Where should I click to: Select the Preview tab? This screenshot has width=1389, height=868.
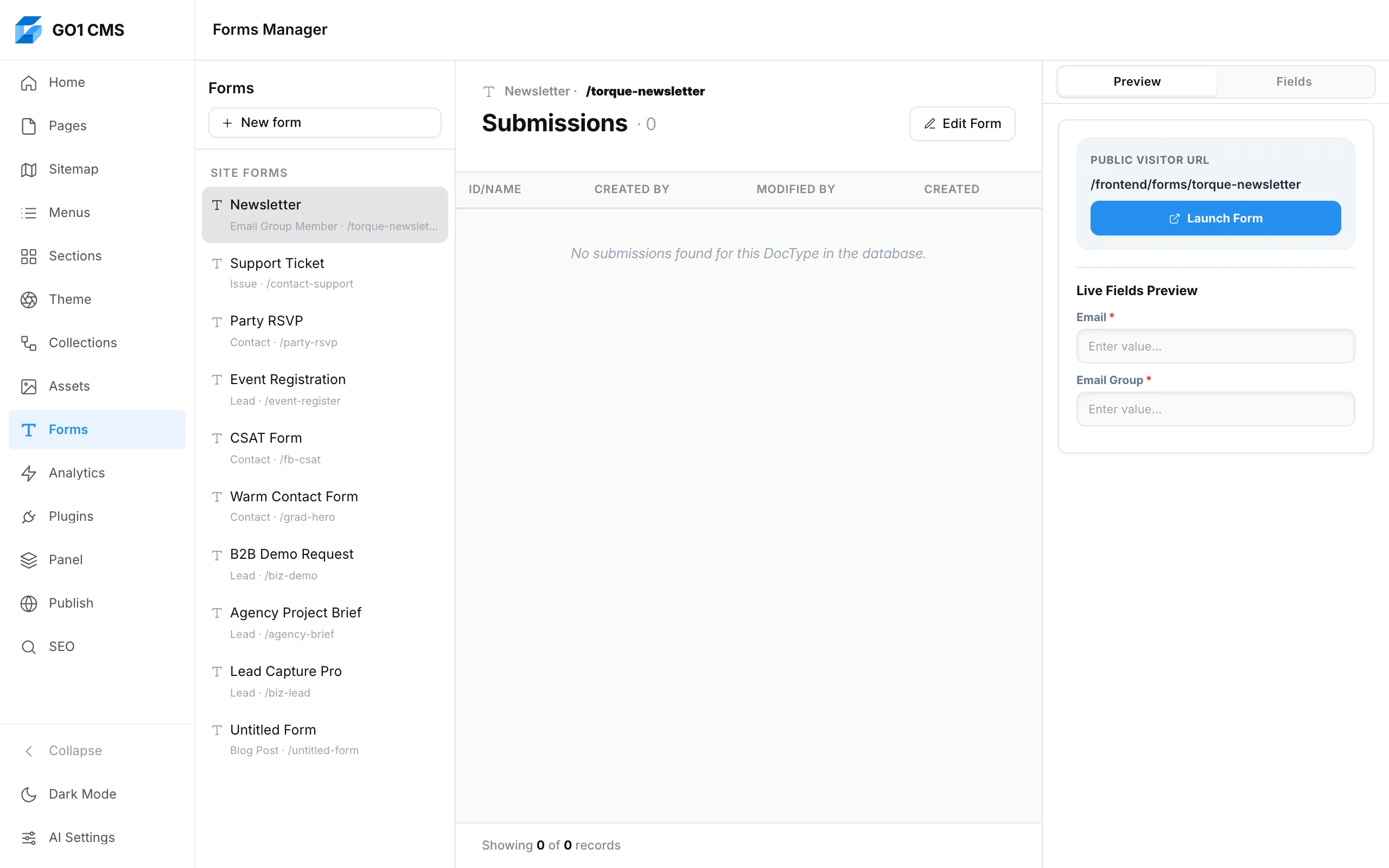click(1137, 81)
